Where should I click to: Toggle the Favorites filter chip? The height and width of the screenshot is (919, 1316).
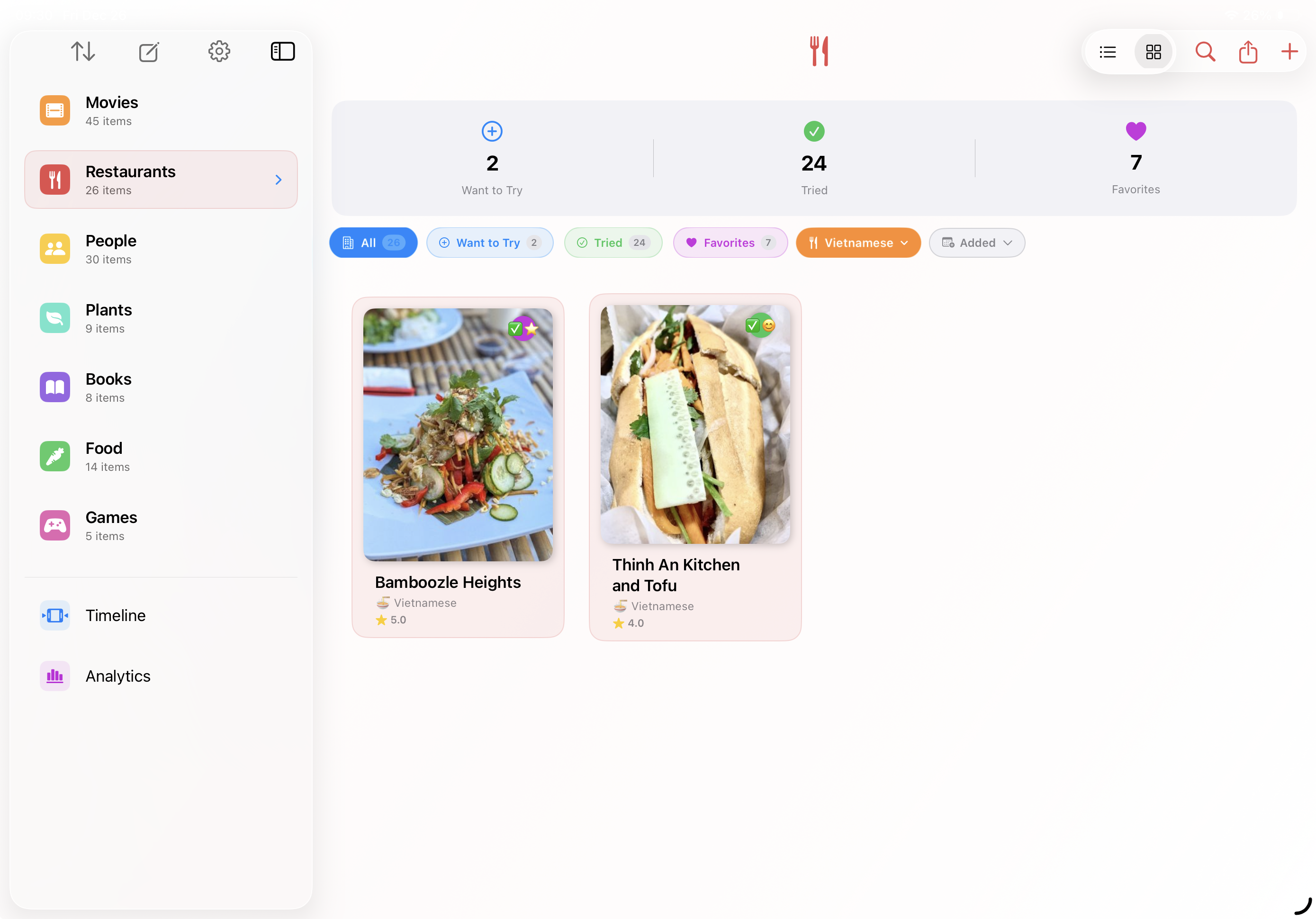coord(730,243)
